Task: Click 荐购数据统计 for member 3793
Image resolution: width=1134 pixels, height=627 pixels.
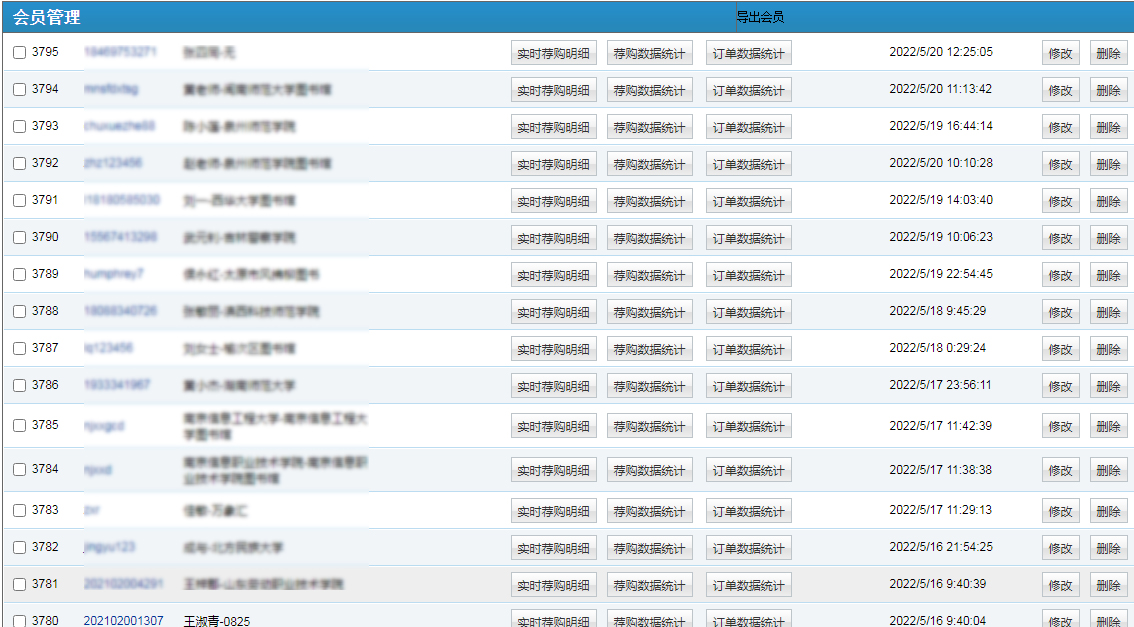Action: click(649, 127)
